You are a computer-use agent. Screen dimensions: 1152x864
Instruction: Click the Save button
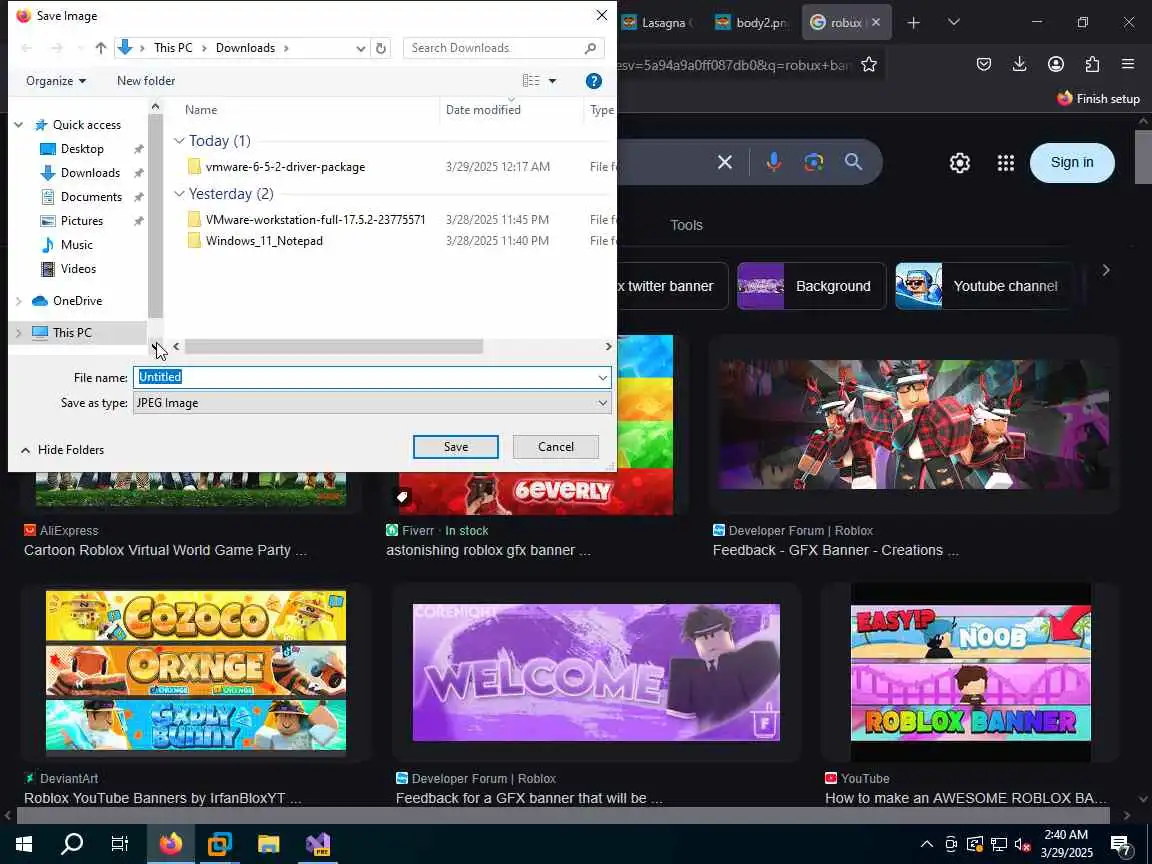pyautogui.click(x=456, y=447)
